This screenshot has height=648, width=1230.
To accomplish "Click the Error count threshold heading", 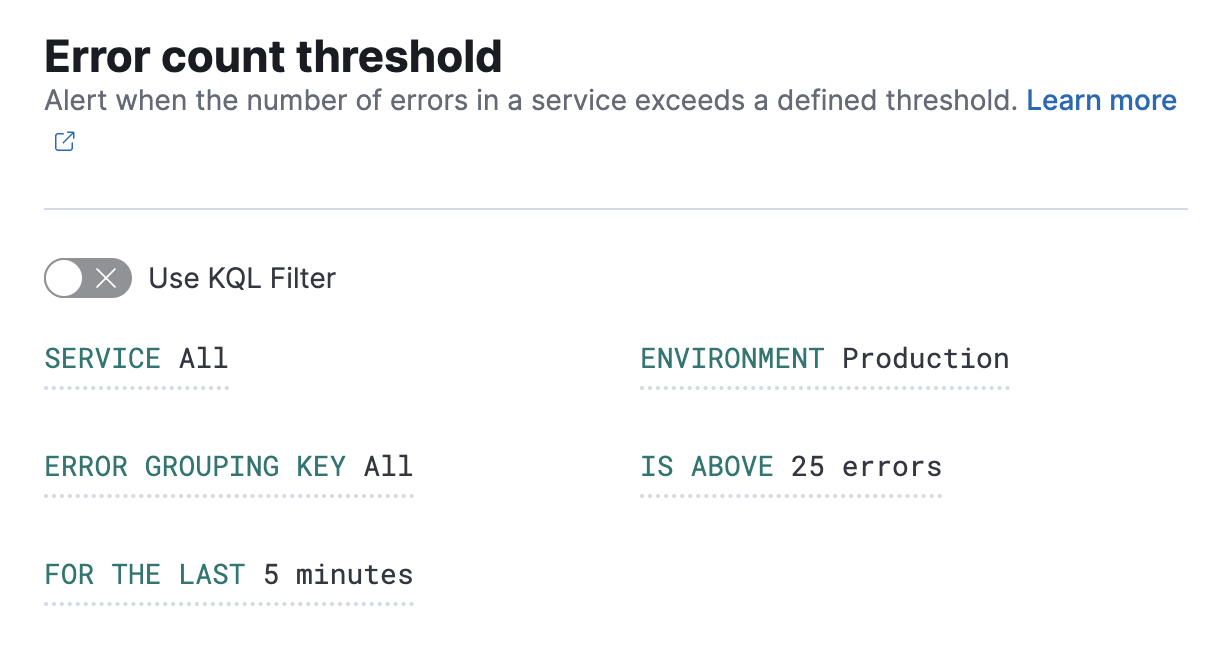I will click(x=272, y=56).
